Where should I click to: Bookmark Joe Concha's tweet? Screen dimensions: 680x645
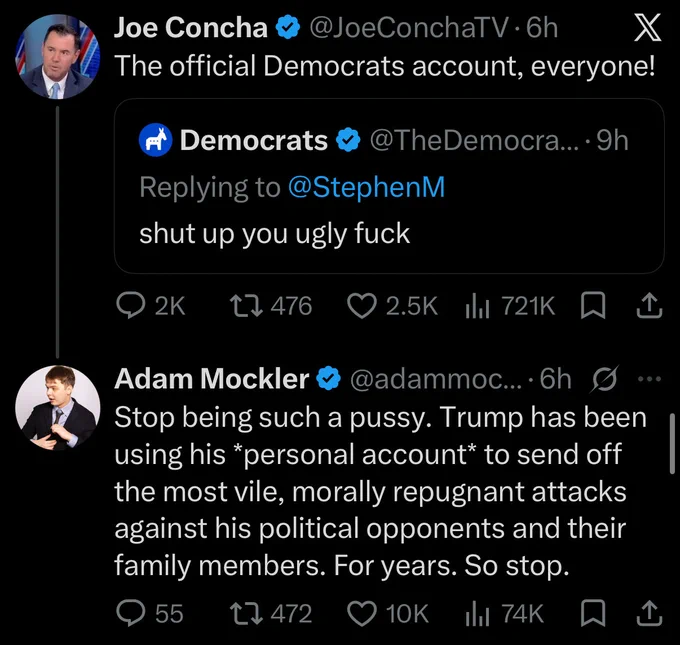593,306
